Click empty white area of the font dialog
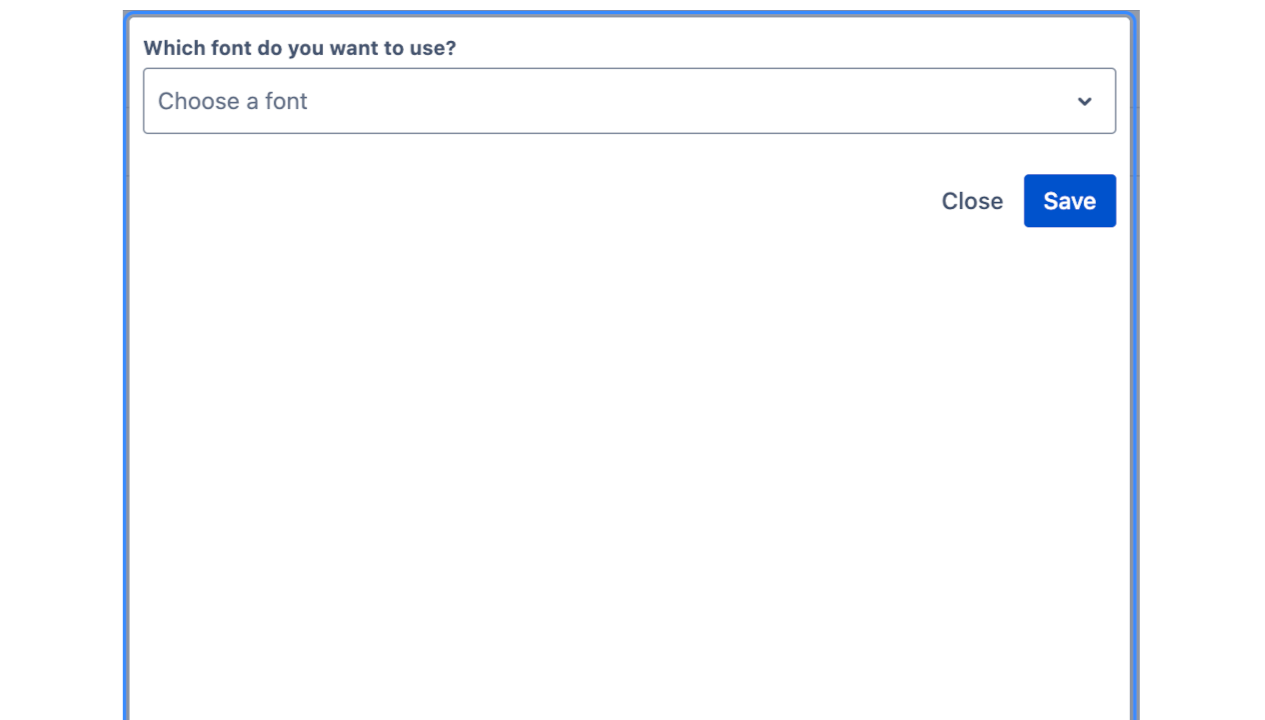 point(629,450)
